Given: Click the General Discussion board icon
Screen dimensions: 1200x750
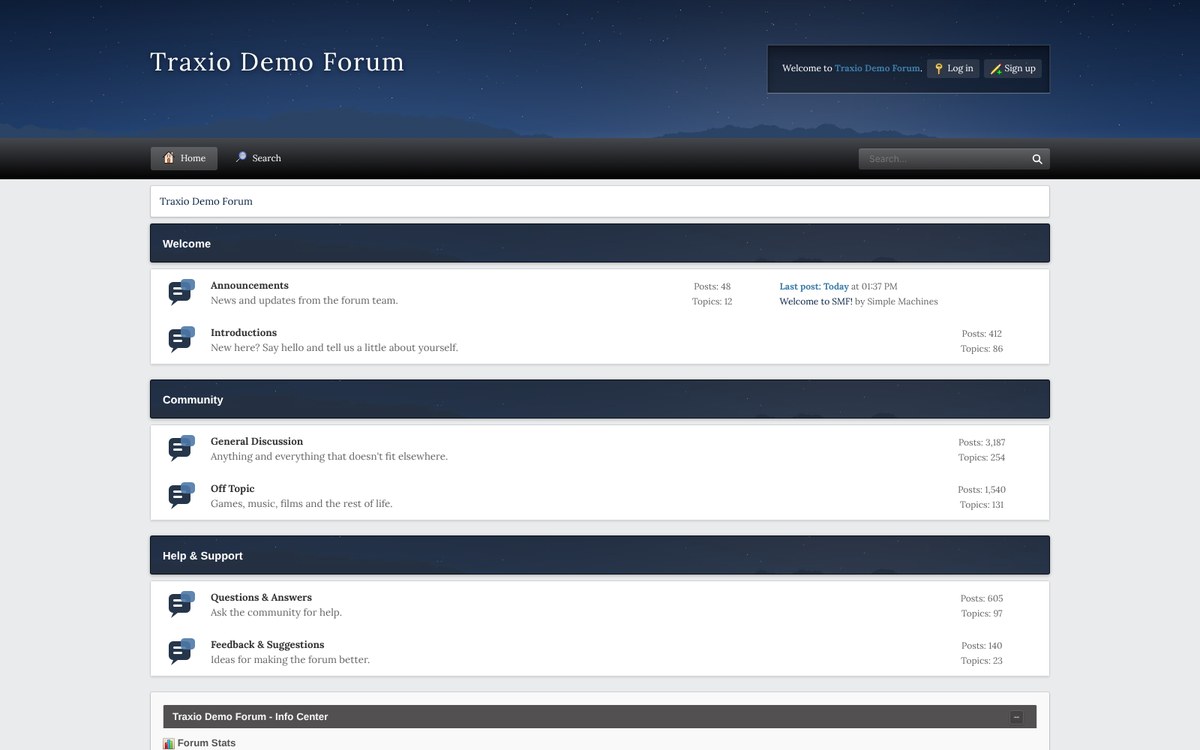Looking at the screenshot, I should (181, 448).
